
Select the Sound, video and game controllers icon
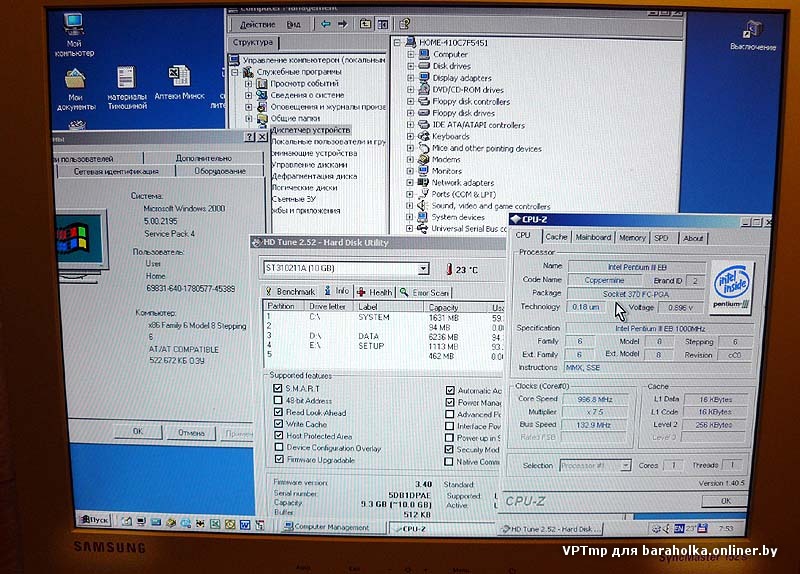click(x=422, y=206)
